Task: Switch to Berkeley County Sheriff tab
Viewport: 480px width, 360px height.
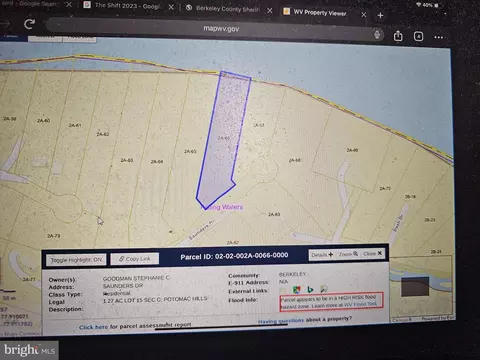Action: (227, 9)
